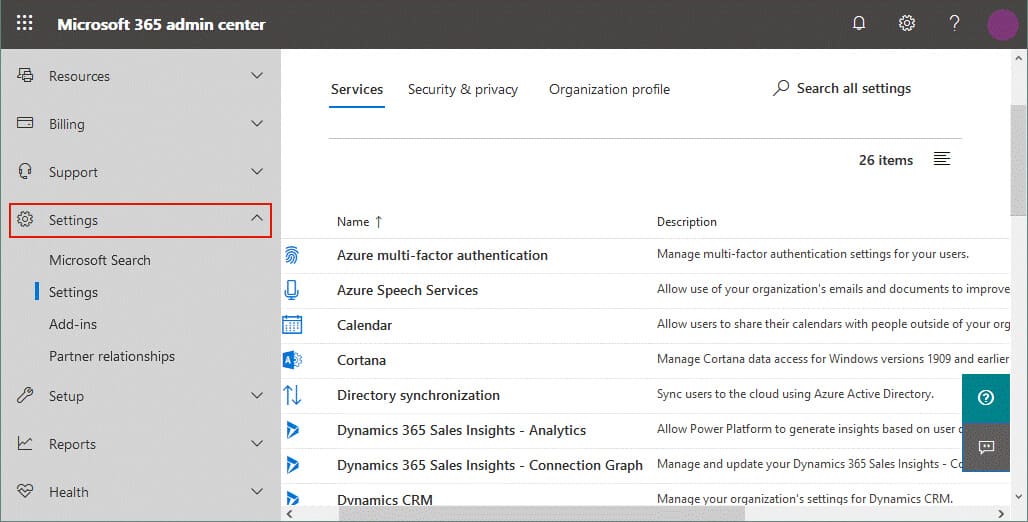Click the Azure multi-factor authentication fingerprint icon
The image size is (1028, 522).
coord(292,255)
